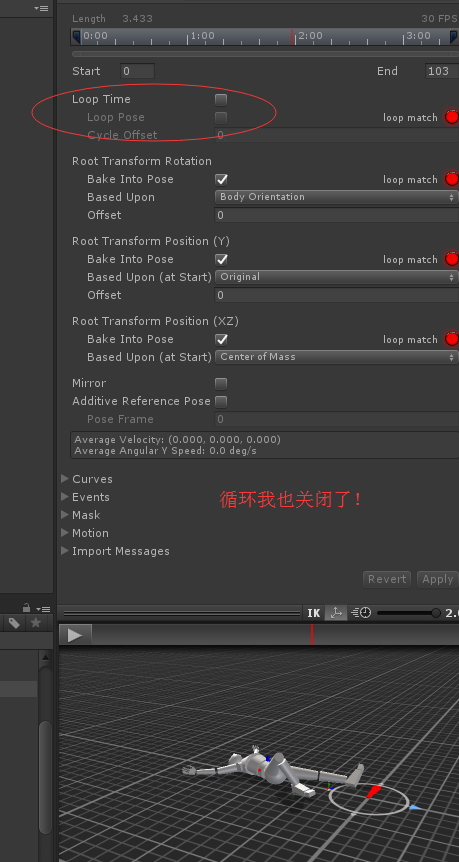This screenshot has width=459, height=862.
Task: Click the preview speed clock icon
Action: [x=360, y=612]
